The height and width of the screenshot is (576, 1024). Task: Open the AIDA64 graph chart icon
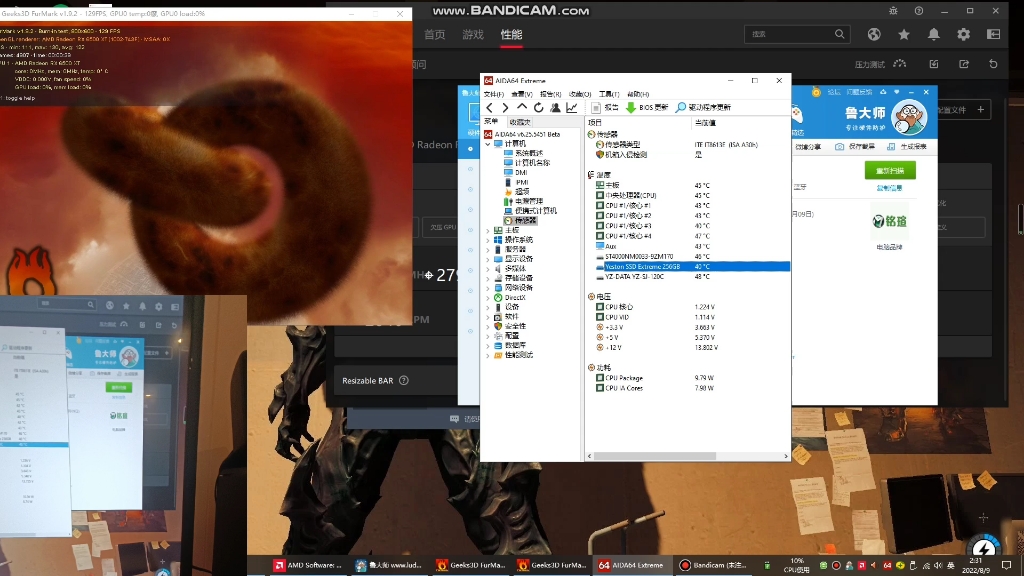click(572, 108)
